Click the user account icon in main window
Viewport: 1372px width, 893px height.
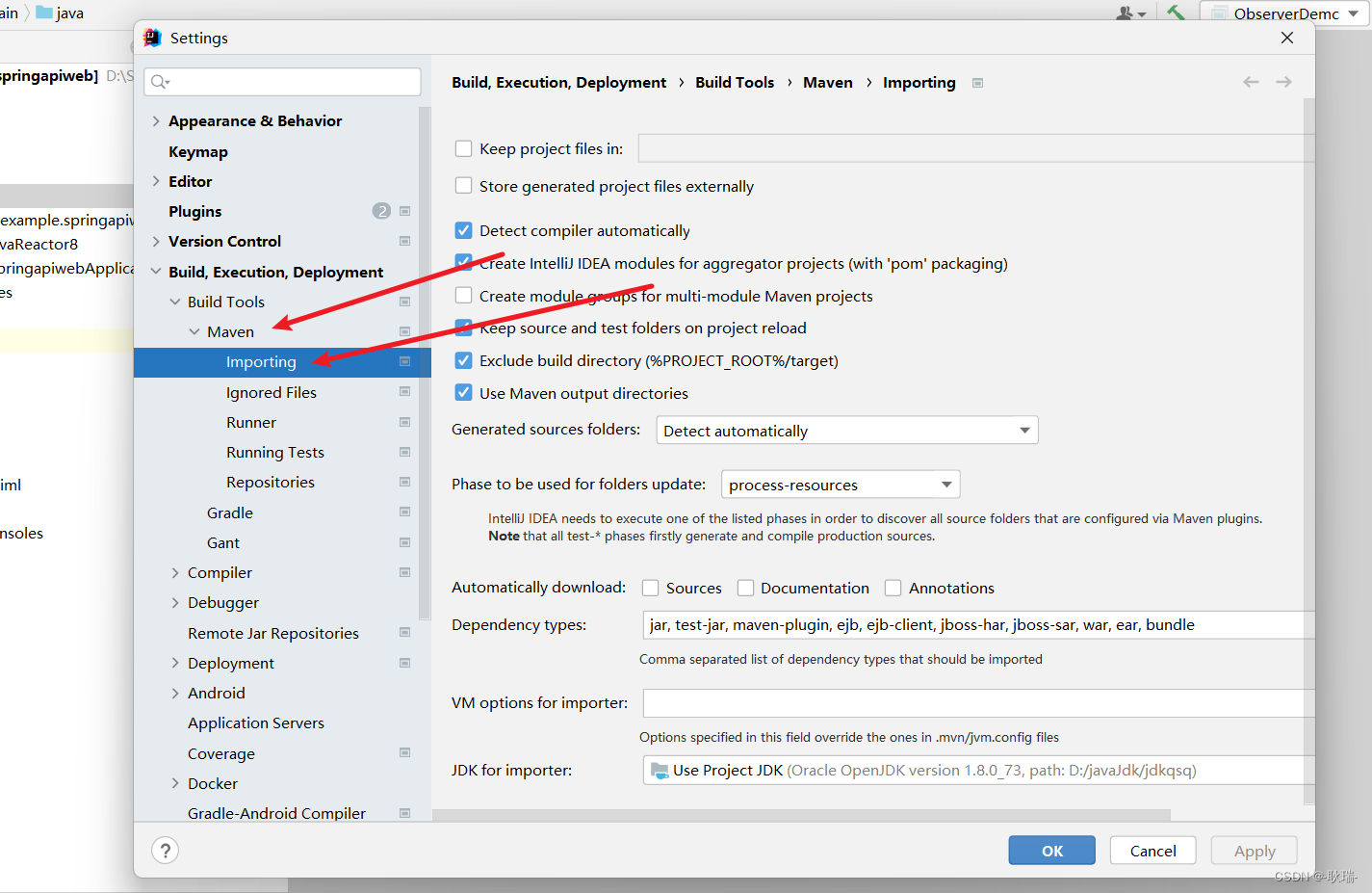[x=1130, y=13]
